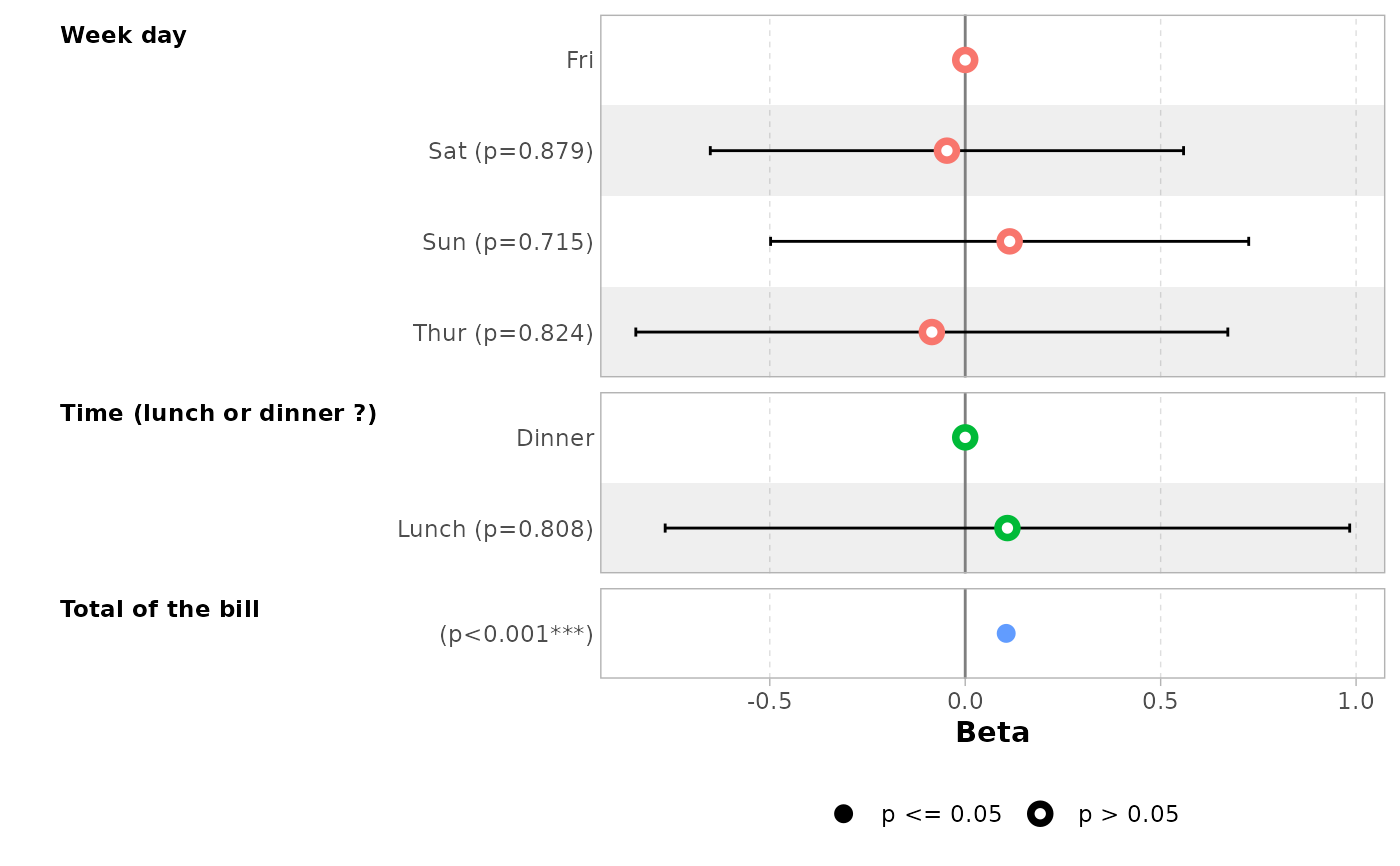Image resolution: width=1400 pixels, height=866 pixels.
Task: Click the Fri reference point marker
Action: point(964,60)
